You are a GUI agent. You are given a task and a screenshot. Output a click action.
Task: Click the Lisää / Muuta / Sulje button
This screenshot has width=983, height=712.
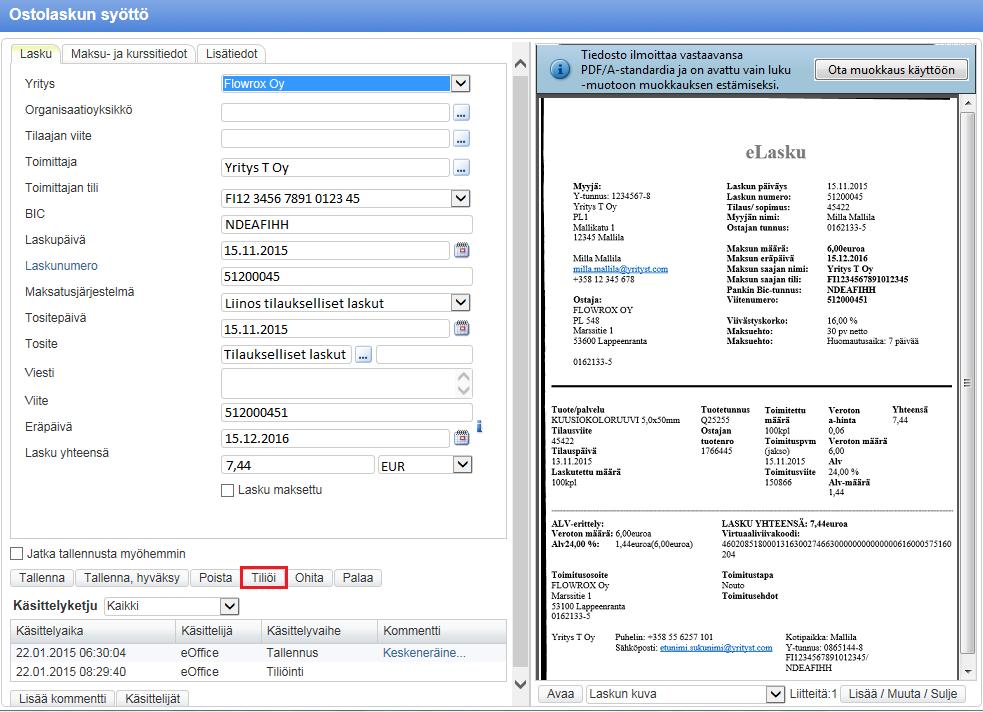(x=902, y=694)
